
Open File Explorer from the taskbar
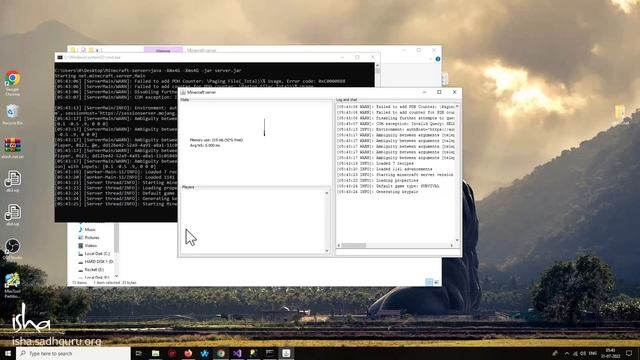[156, 353]
